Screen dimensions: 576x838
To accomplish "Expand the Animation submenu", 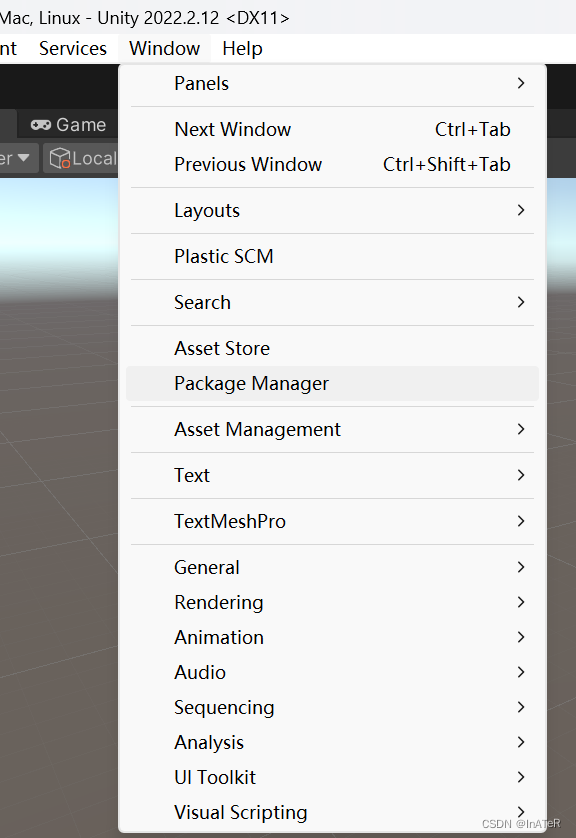I will pos(519,637).
